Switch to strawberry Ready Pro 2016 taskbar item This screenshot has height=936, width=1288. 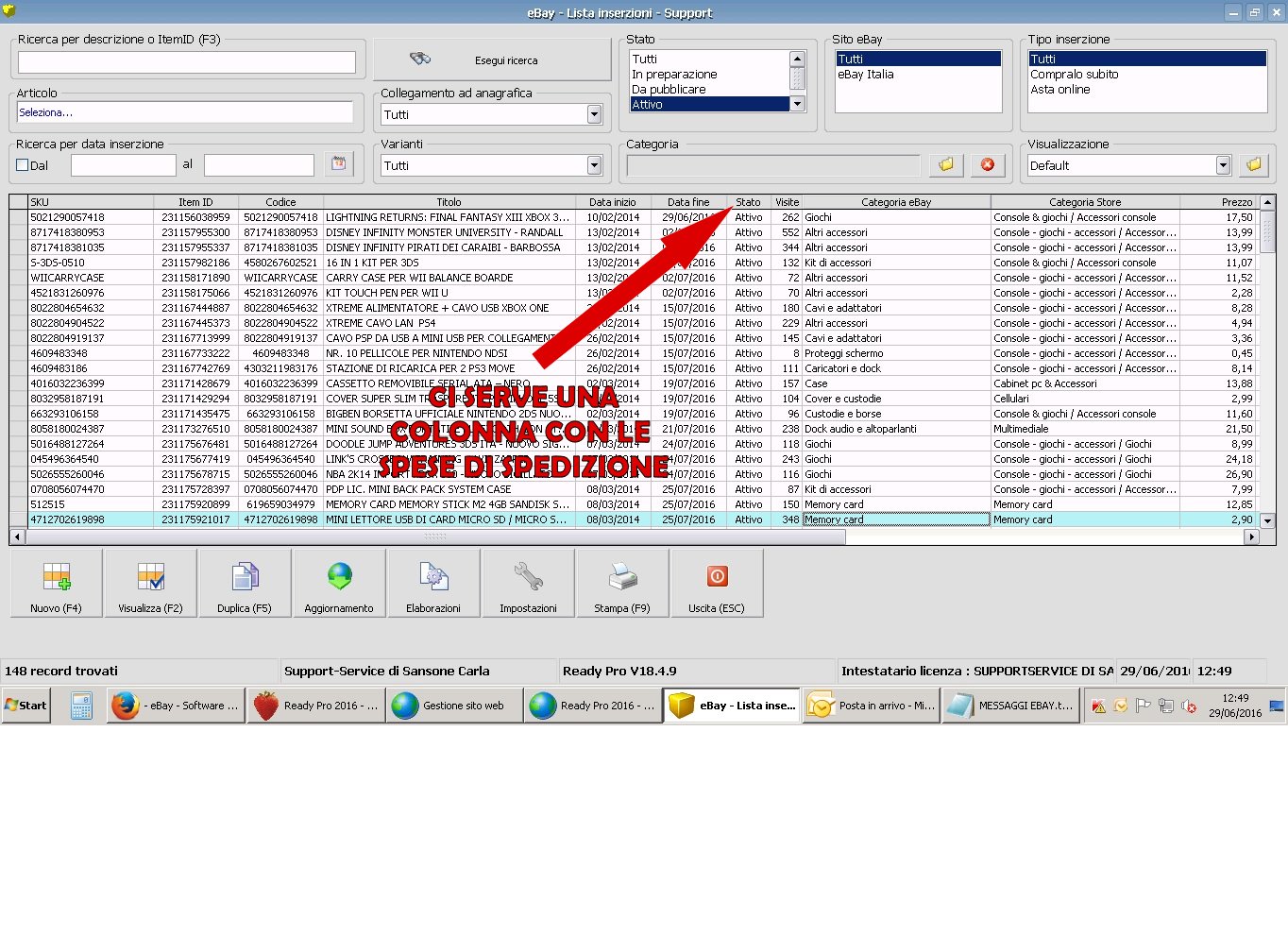[316, 706]
